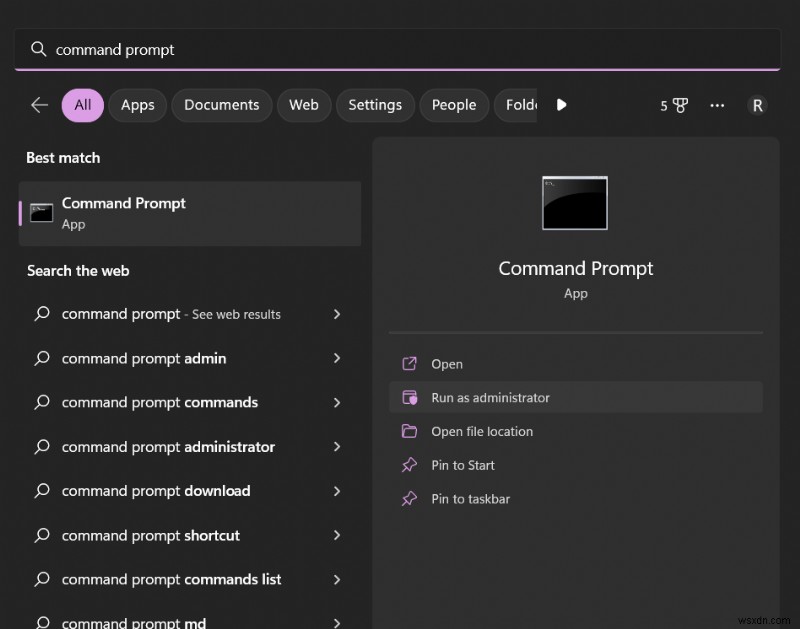Screen dimensions: 800x629
Task: Click 'command prompt admin' suggestion text
Action: click(x=144, y=359)
